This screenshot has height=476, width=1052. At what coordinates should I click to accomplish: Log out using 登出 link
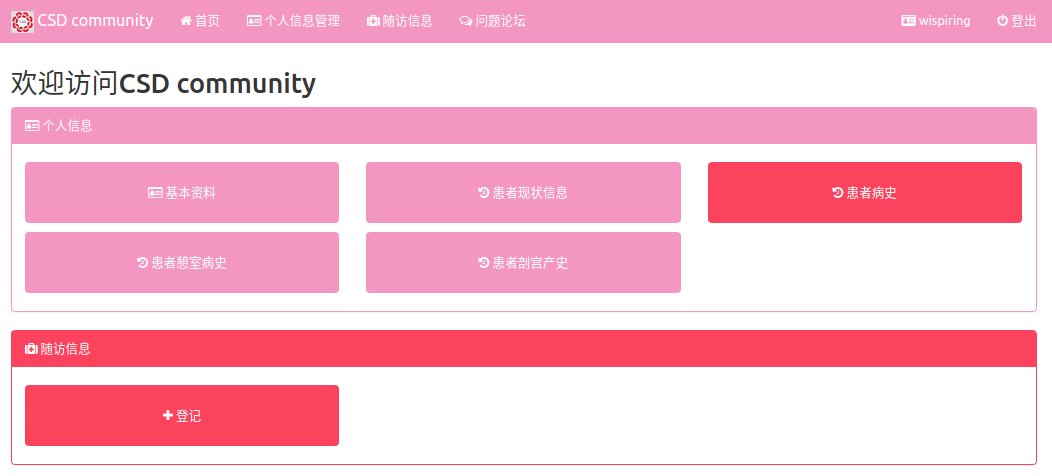pos(1024,21)
